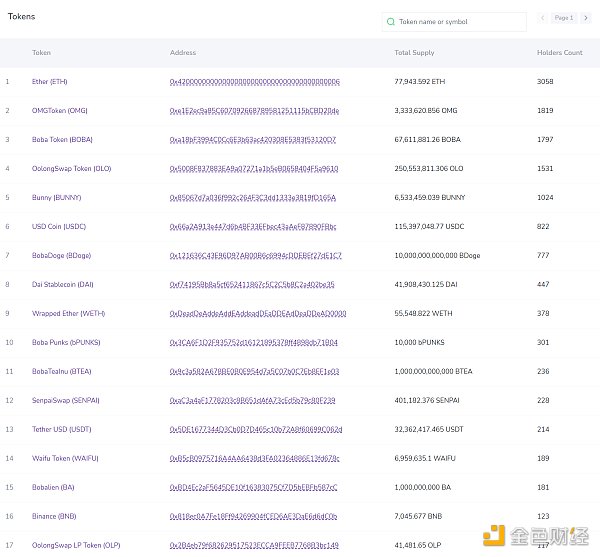The width and height of the screenshot is (600, 557).
Task: Select the 3,333,620.856 OMG supply value
Action: (426, 111)
